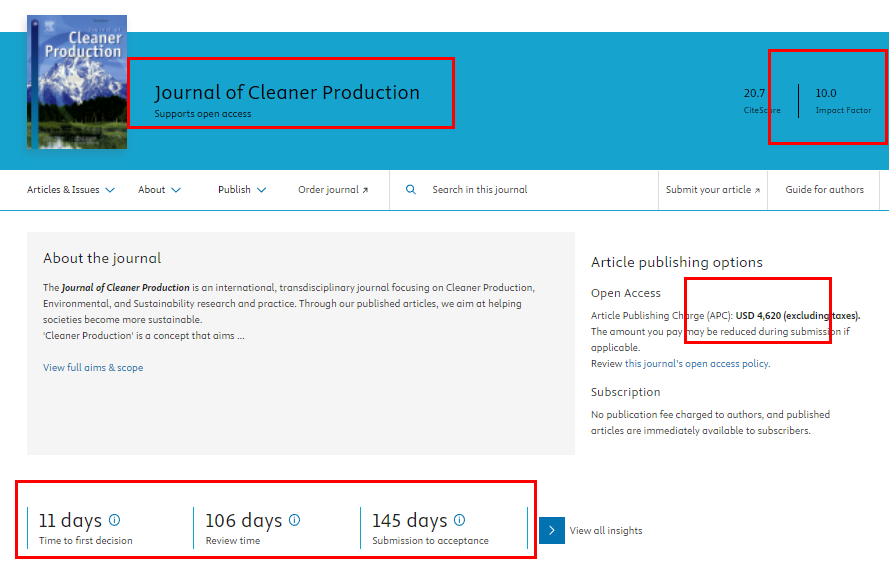This screenshot has height=572, width=889.
Task: Open the Guide for authors
Action: [824, 190]
